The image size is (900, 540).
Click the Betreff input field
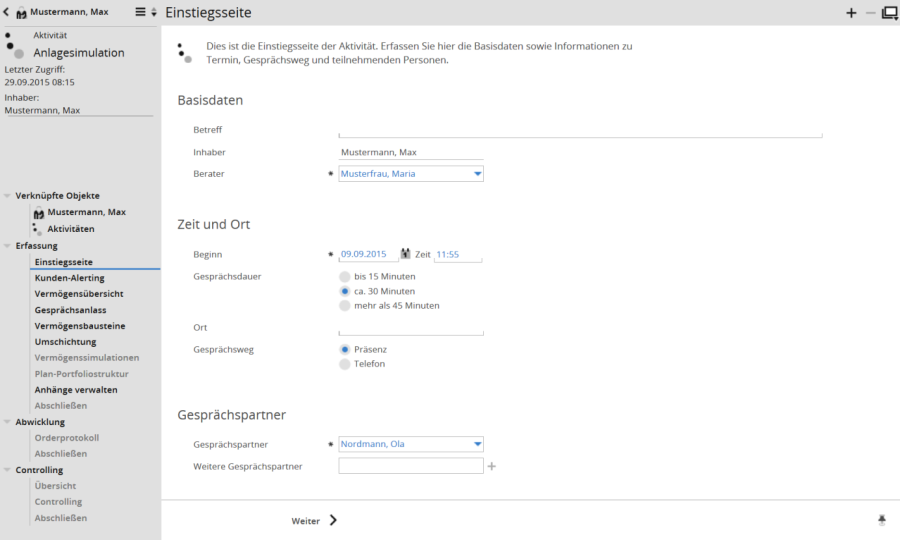coord(580,130)
